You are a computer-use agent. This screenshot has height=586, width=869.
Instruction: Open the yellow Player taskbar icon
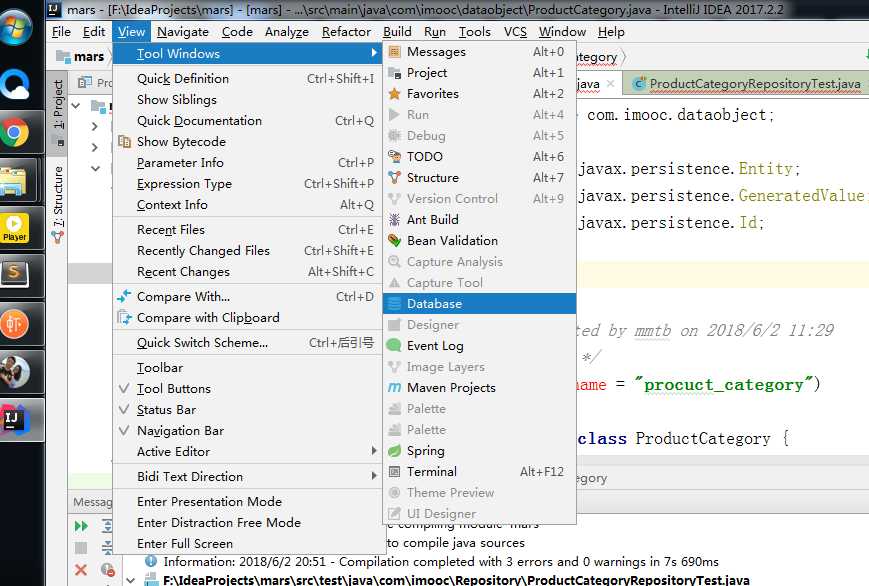15,228
